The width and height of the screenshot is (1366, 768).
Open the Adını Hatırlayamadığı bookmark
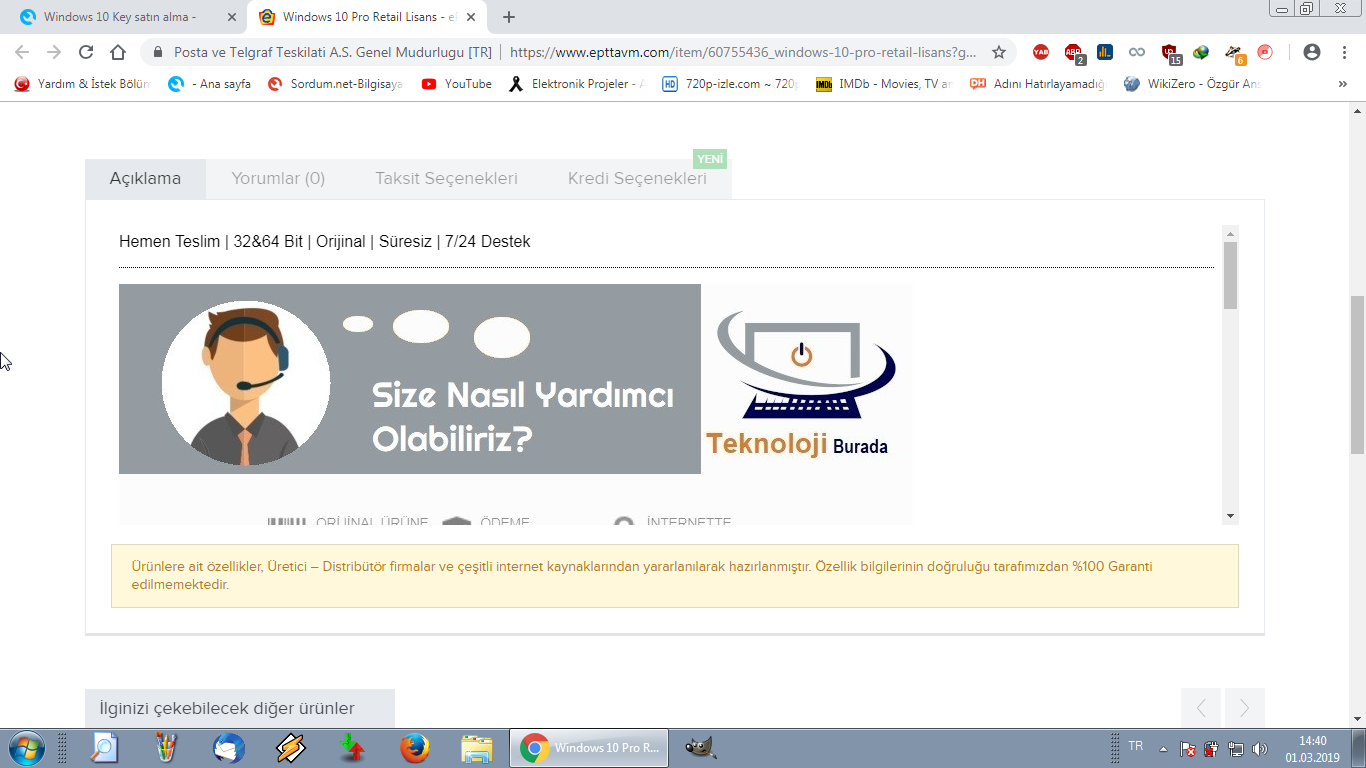pyautogui.click(x=1038, y=84)
